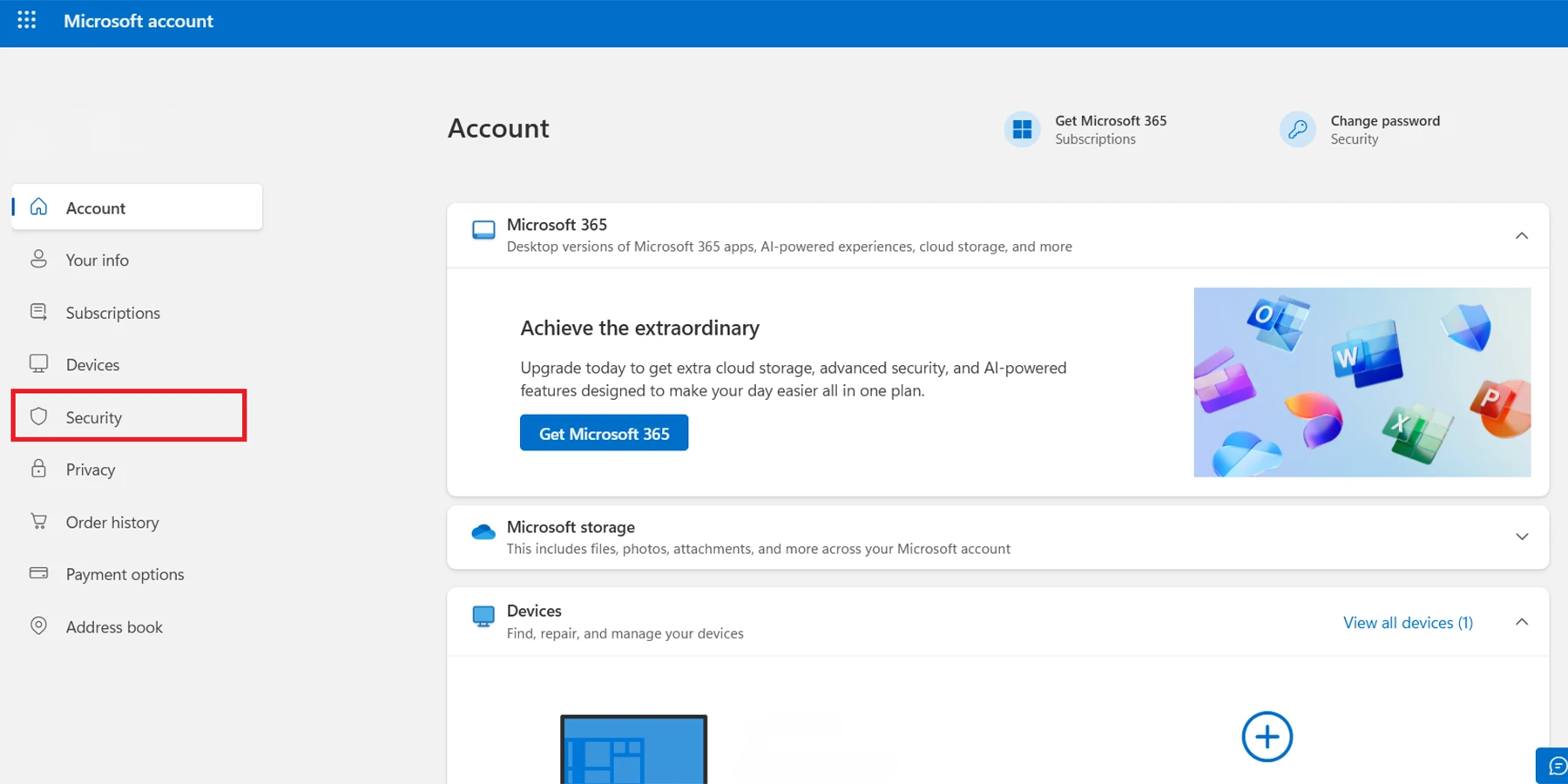This screenshot has height=784, width=1568.
Task: Click the plus circle add device icon
Action: click(x=1267, y=737)
